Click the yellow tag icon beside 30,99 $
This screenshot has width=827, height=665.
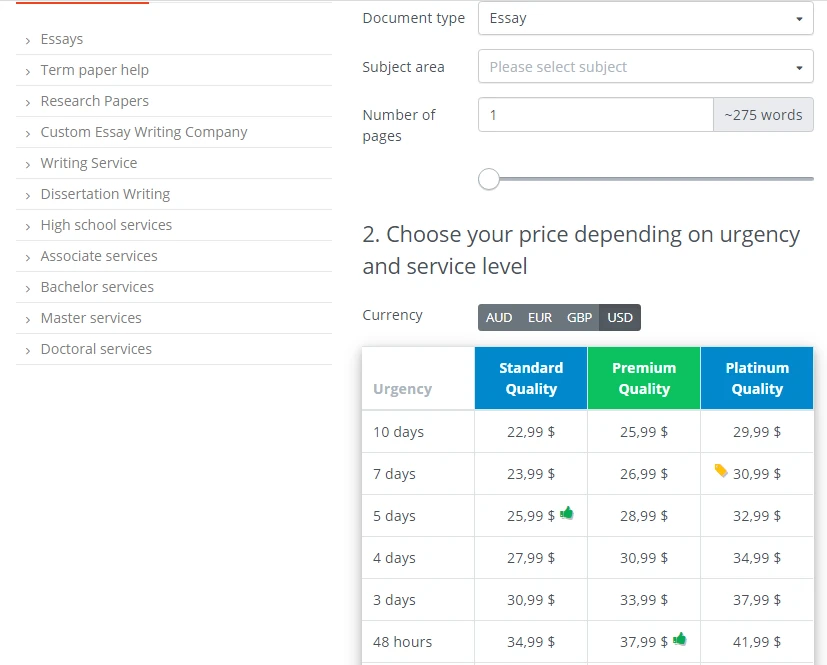point(720,471)
